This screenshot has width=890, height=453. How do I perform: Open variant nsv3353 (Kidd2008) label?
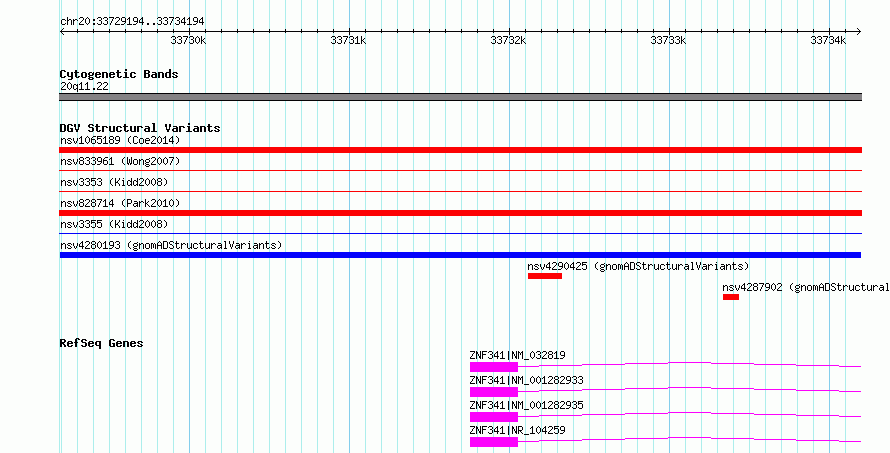point(114,182)
